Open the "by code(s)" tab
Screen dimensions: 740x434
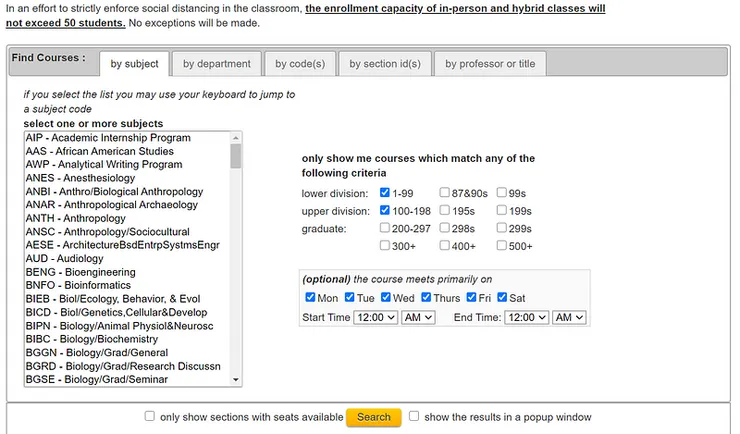pos(299,64)
